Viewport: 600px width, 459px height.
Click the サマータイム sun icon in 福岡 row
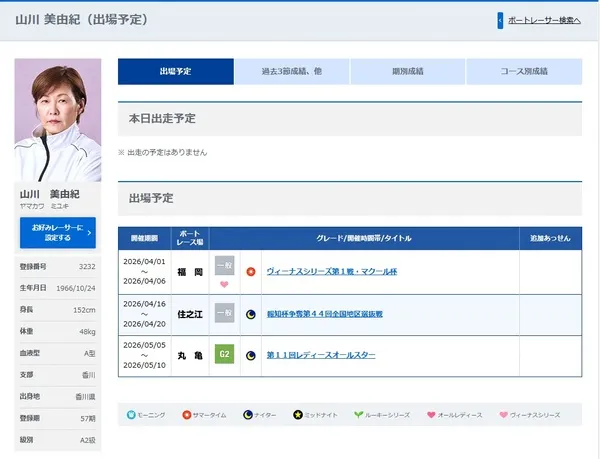pos(251,272)
